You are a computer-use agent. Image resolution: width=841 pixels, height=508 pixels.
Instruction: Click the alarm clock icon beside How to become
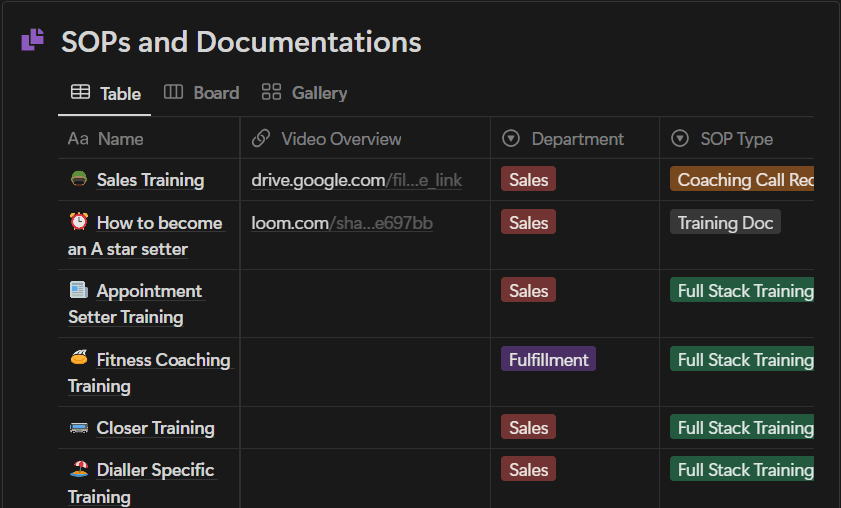pos(79,221)
